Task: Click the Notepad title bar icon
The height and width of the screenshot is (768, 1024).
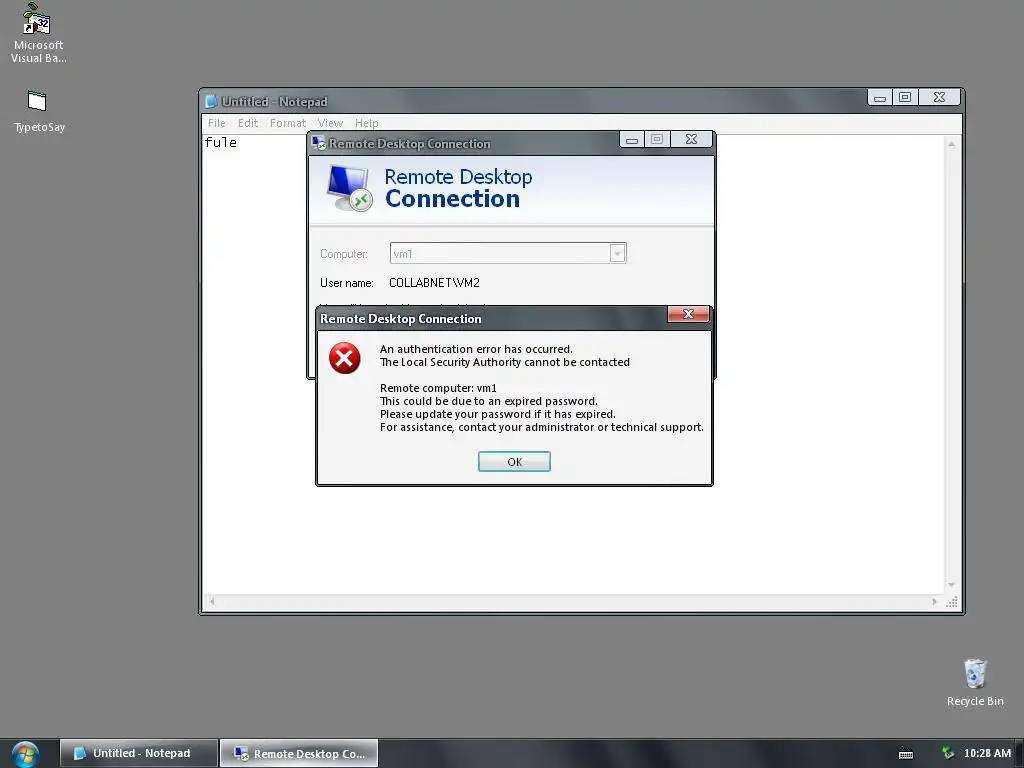Action: click(x=211, y=101)
